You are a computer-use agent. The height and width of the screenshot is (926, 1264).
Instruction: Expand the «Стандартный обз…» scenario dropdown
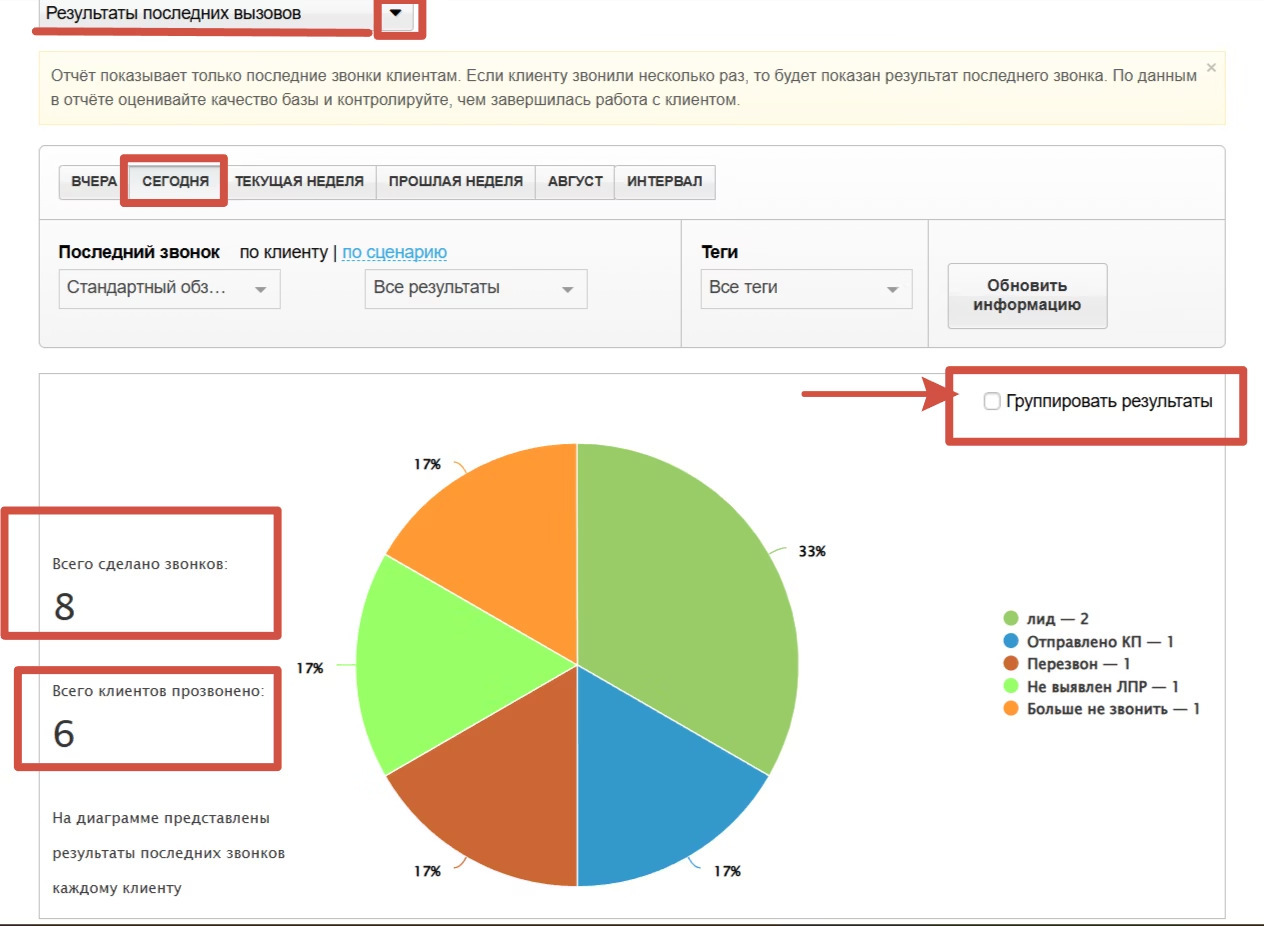pos(169,288)
